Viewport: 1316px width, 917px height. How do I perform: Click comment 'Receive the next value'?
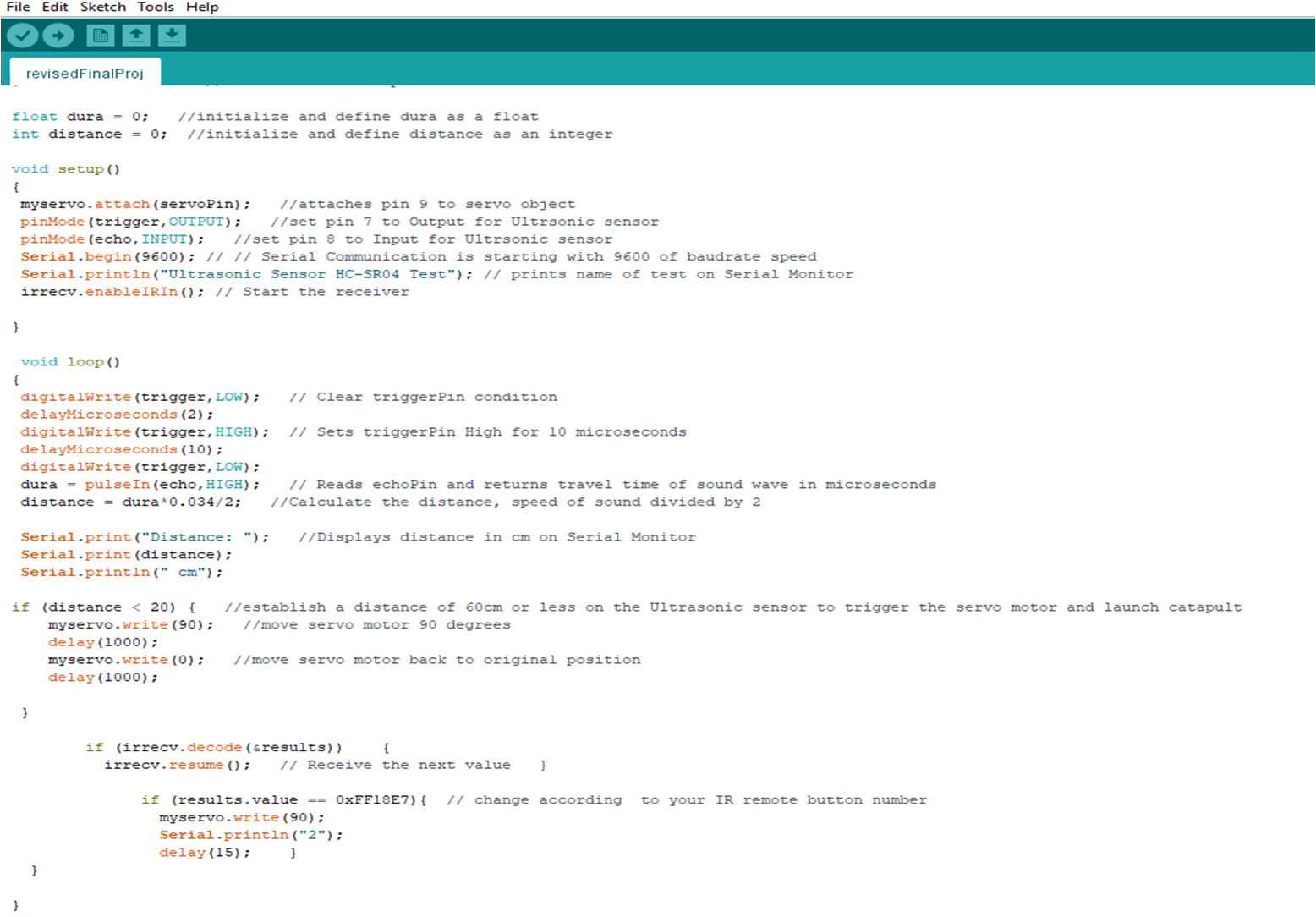396,766
